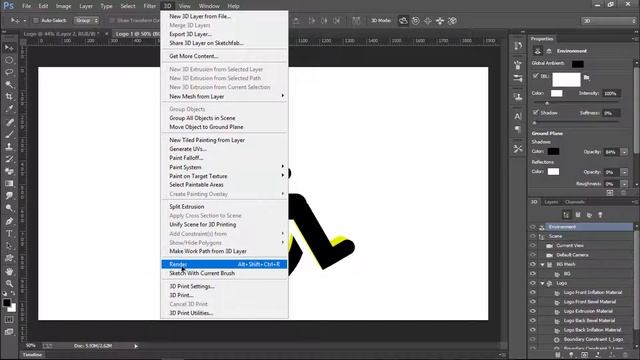Select the Elliptical Marquee tool

9,60
